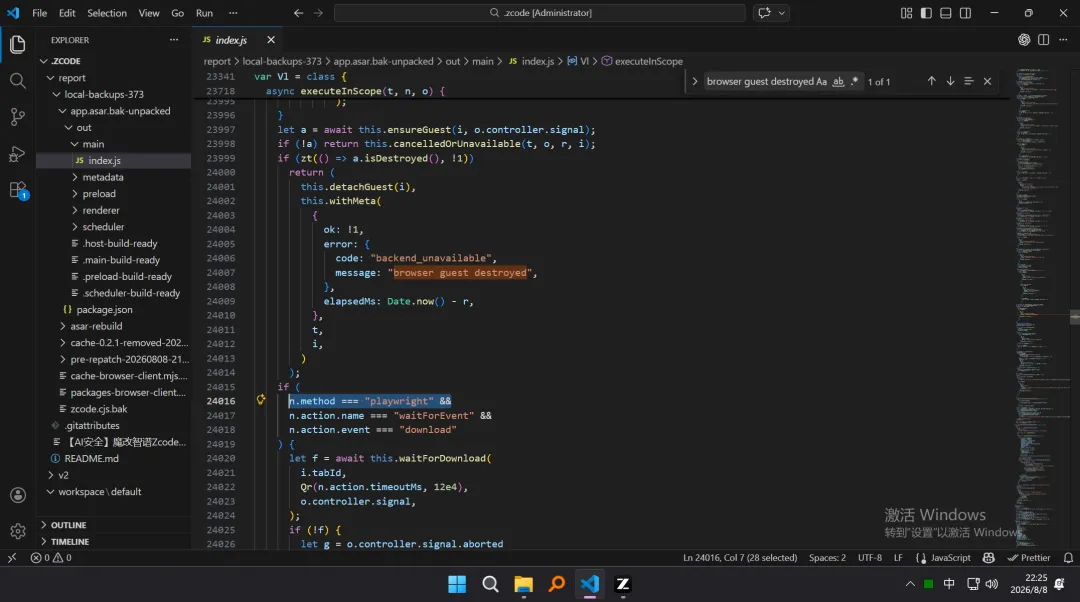
Task: Click the lightbulb code action icon
Action: tap(261, 399)
